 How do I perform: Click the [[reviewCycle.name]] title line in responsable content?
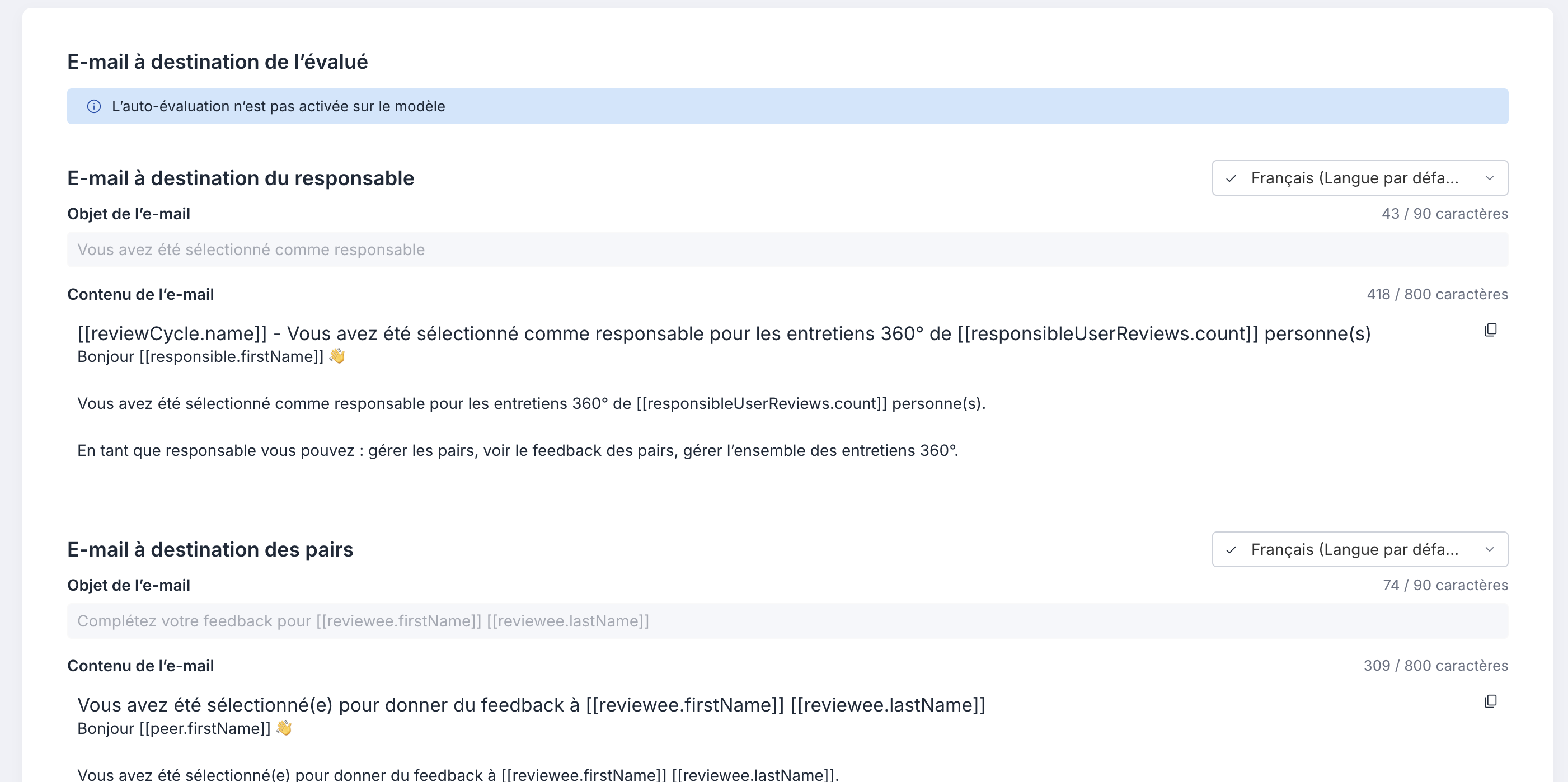tap(724, 333)
